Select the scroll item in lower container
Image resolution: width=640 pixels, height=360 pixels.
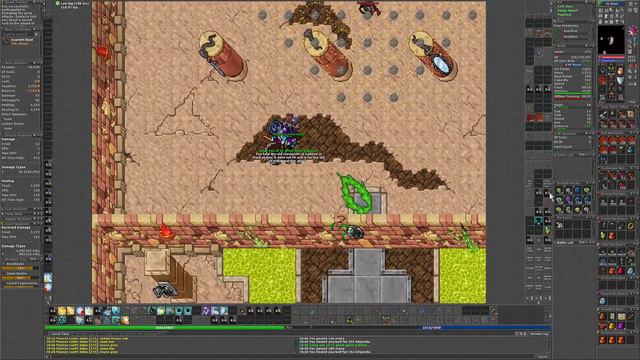point(612,316)
